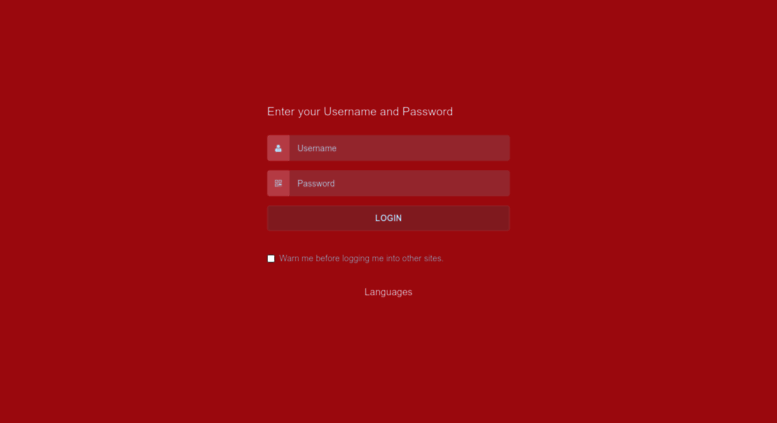Image resolution: width=777 pixels, height=423 pixels.
Task: Click the person icon in the Username row
Action: tap(278, 148)
